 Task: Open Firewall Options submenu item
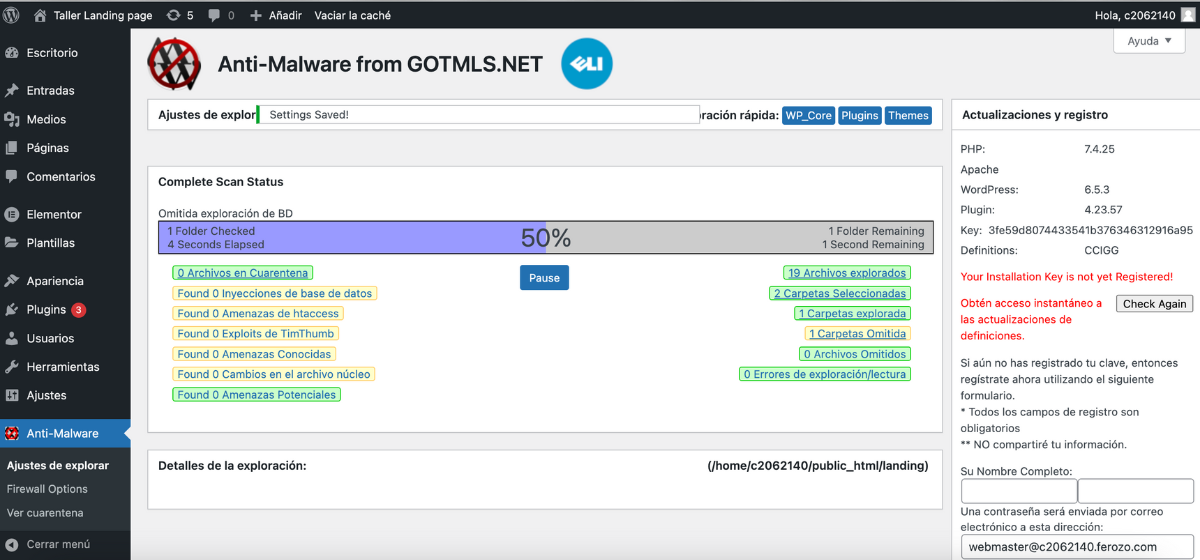(x=47, y=489)
